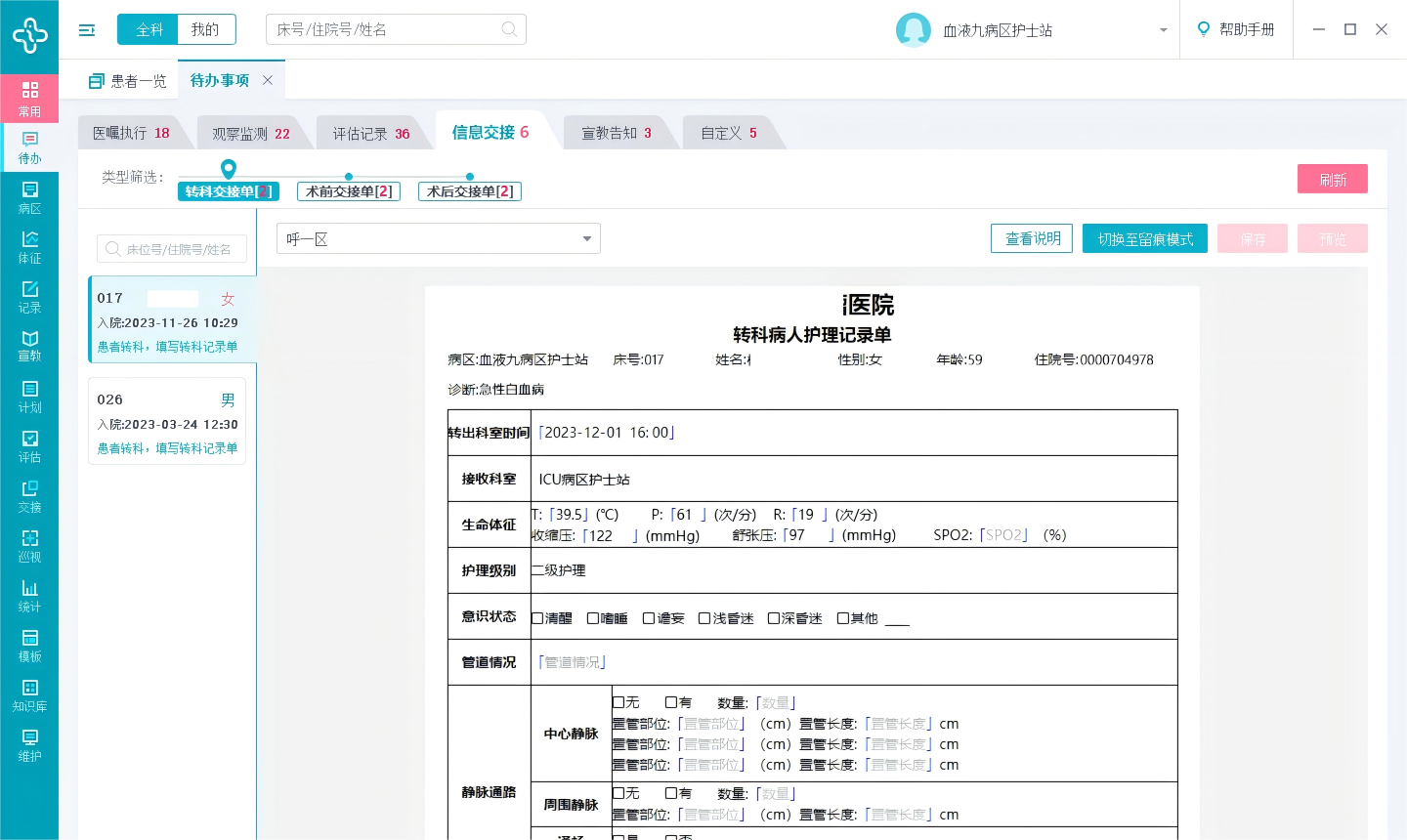Click the 刷新 refresh button

[x=1332, y=180]
